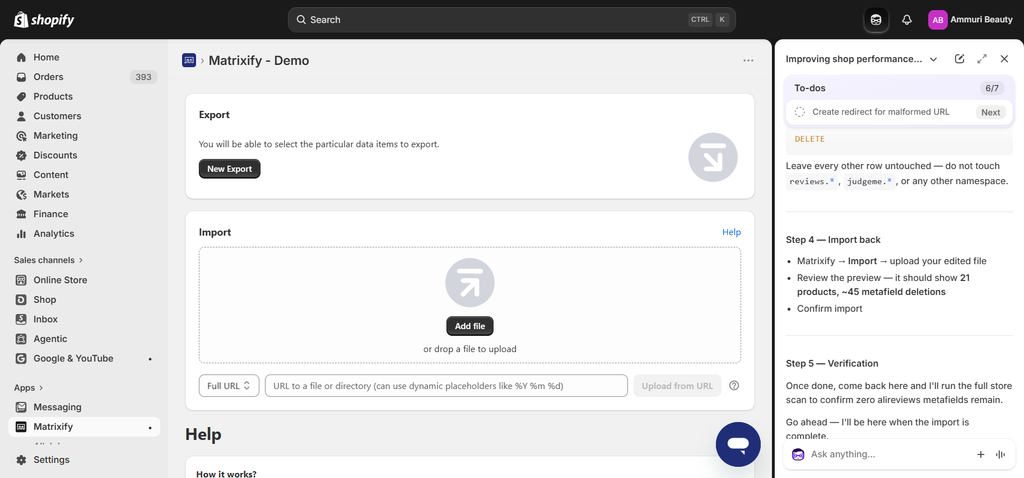This screenshot has height=478, width=1024.
Task: Click Create redirect for malformed URL
Action: pyautogui.click(x=880, y=112)
